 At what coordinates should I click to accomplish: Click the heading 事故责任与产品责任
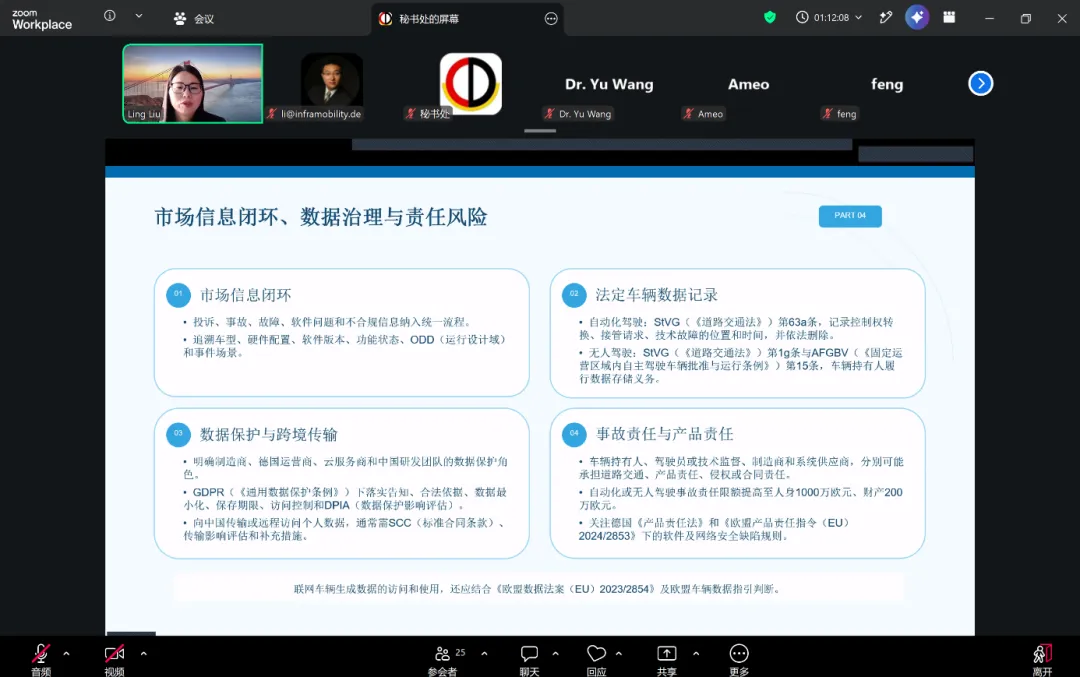click(x=664, y=434)
